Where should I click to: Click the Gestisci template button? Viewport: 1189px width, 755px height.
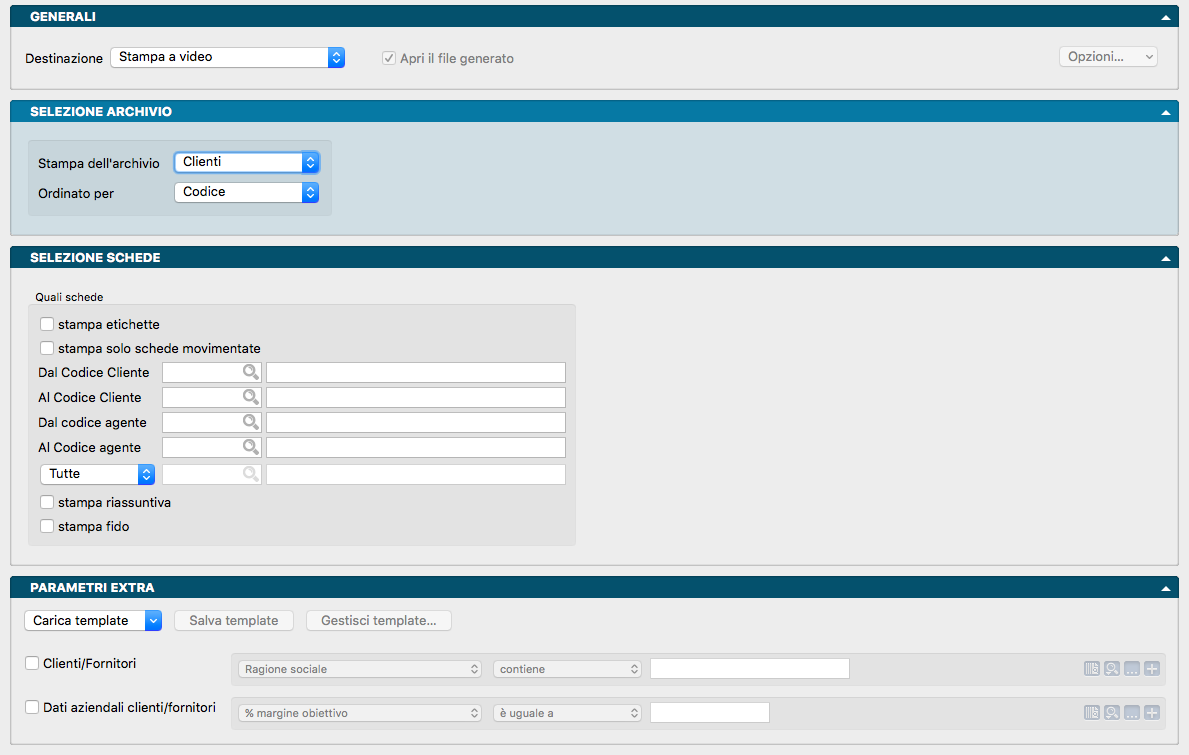[x=378, y=621]
